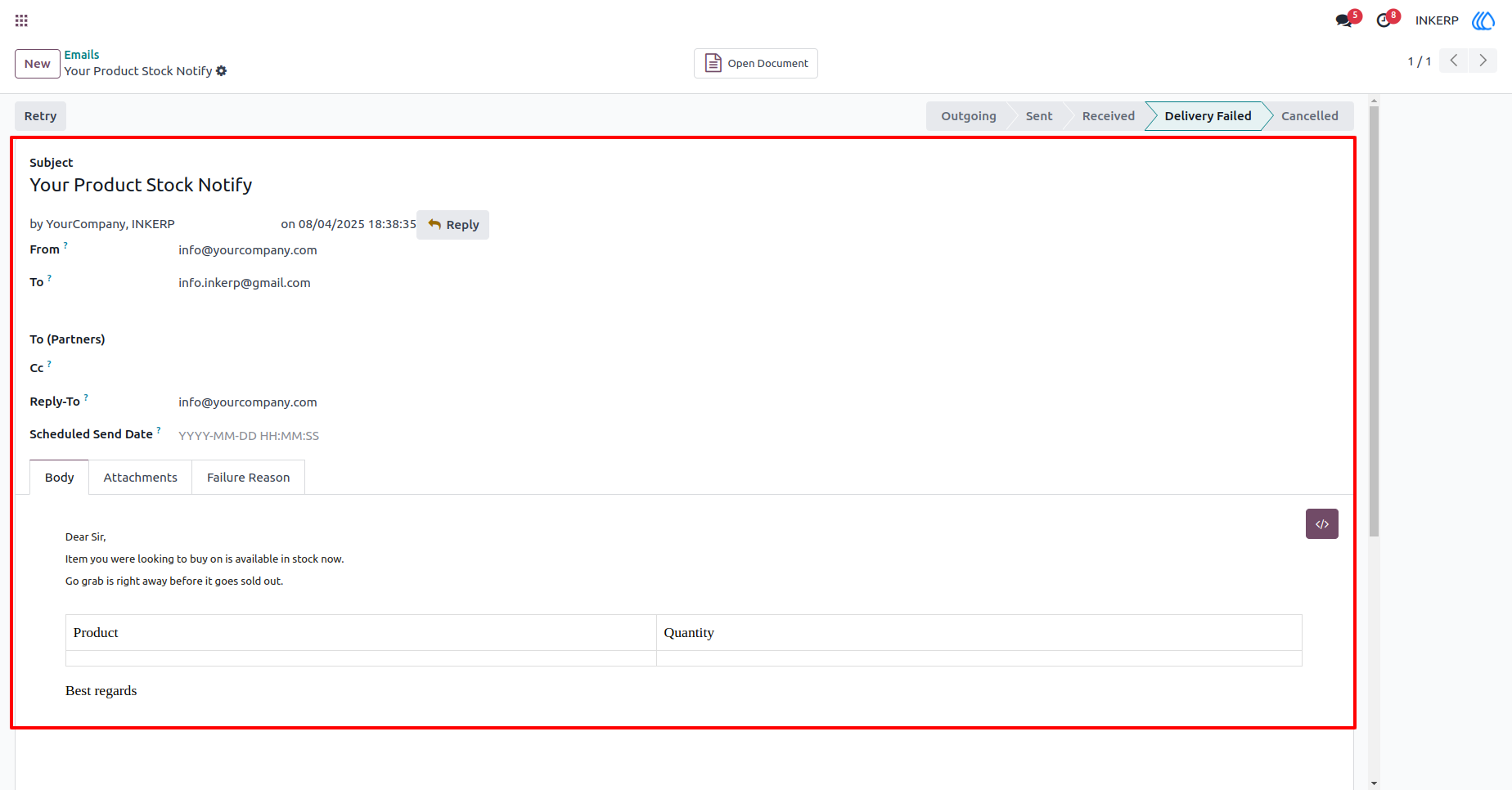Set status to Sent
1512x790 pixels.
tap(1039, 116)
